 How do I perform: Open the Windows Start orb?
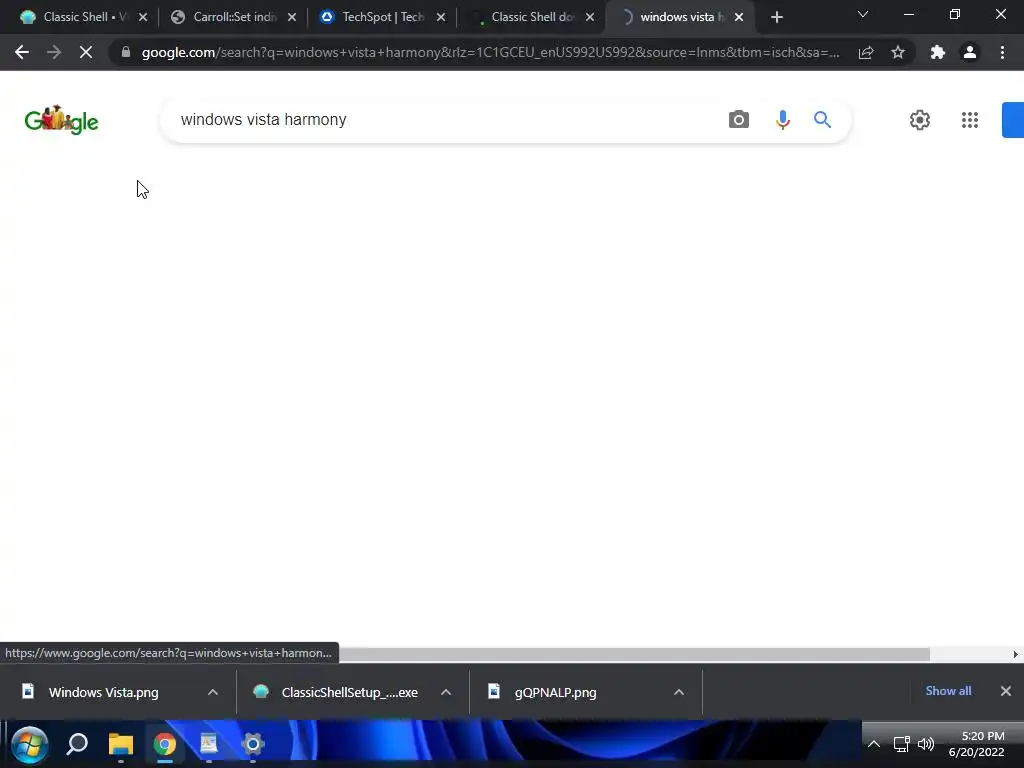point(29,744)
